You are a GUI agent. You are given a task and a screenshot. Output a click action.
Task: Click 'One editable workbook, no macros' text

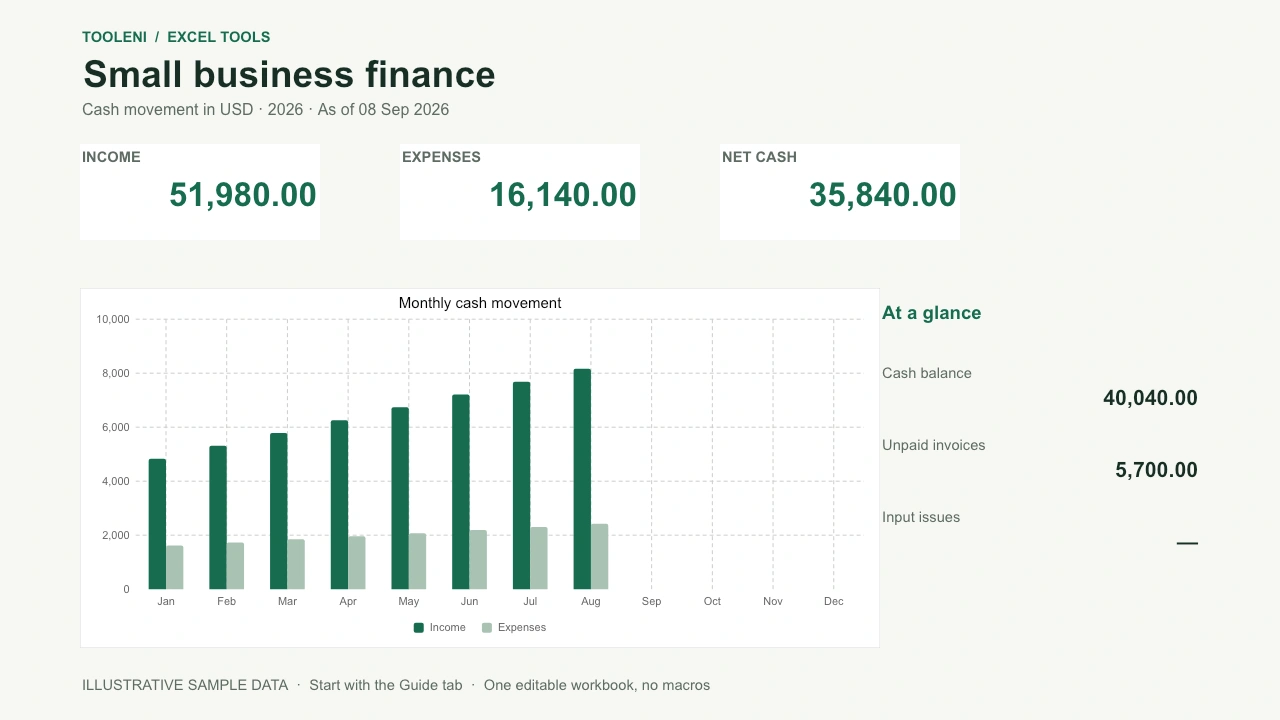coord(597,685)
